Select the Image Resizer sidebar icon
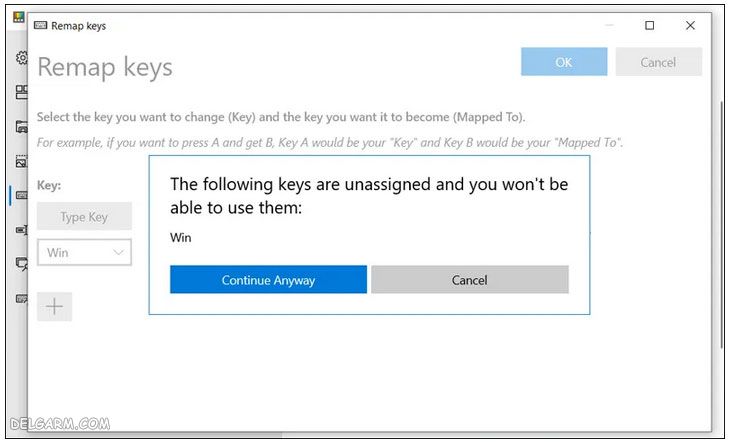 coord(21,161)
